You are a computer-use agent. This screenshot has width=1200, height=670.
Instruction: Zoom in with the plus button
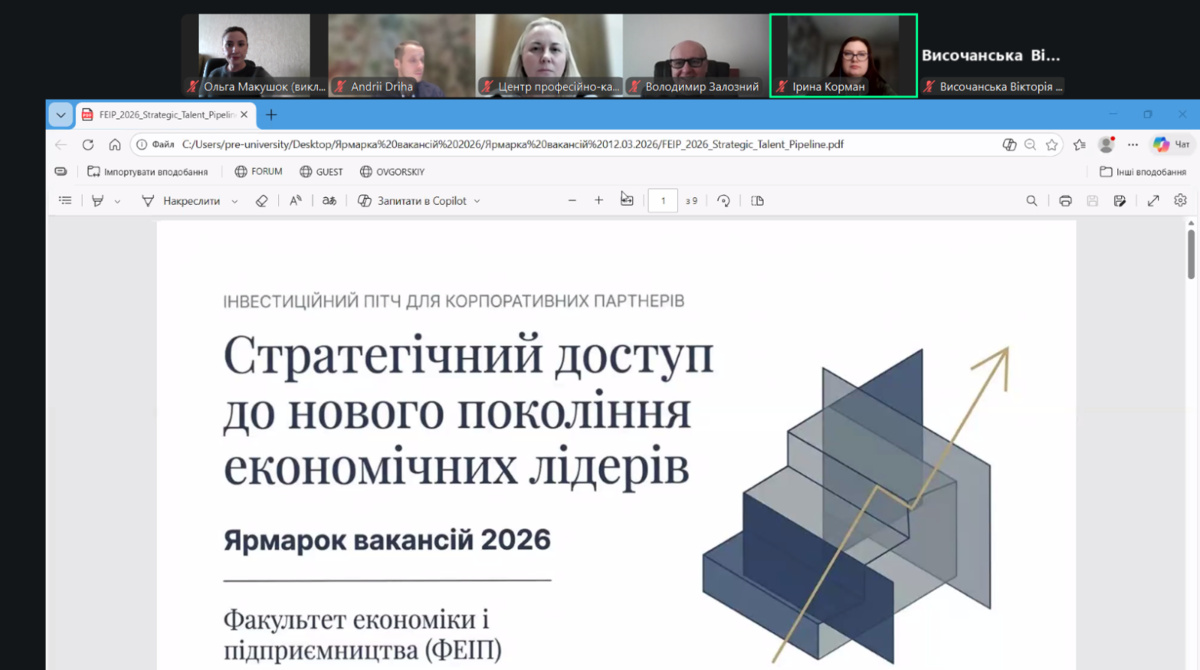[599, 201]
